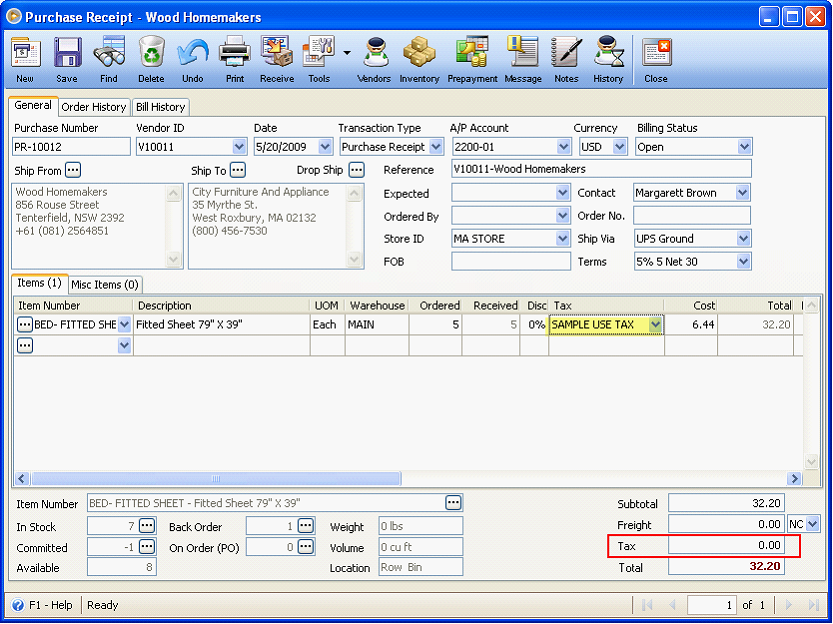The width and height of the screenshot is (833, 624).
Task: Open On Order (PO) ellipsis button
Action: click(x=305, y=546)
